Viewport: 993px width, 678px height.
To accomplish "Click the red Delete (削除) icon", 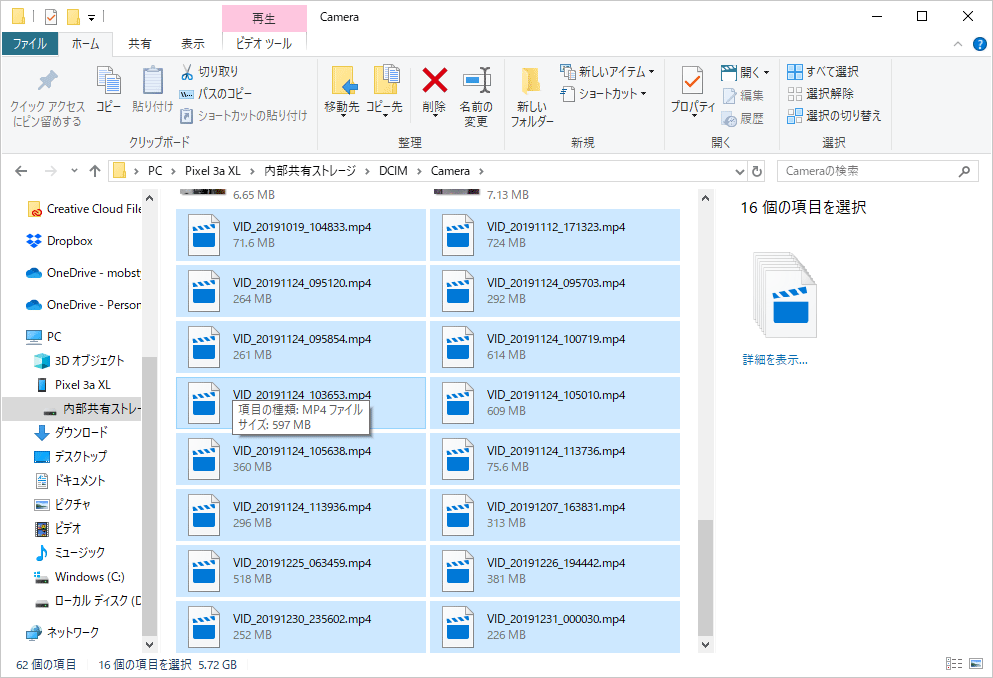I will (434, 80).
